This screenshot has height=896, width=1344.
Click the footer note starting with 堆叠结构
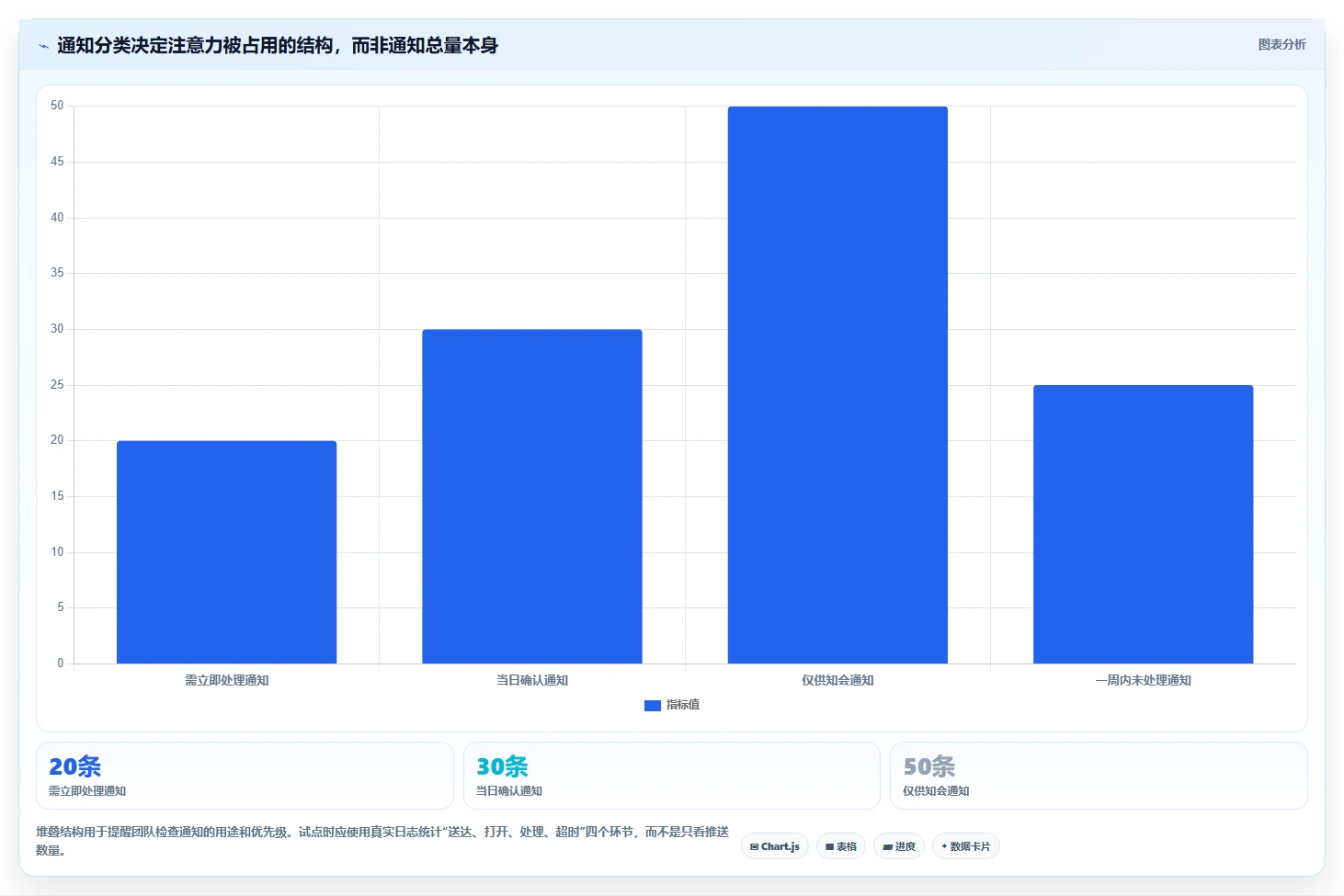click(382, 841)
